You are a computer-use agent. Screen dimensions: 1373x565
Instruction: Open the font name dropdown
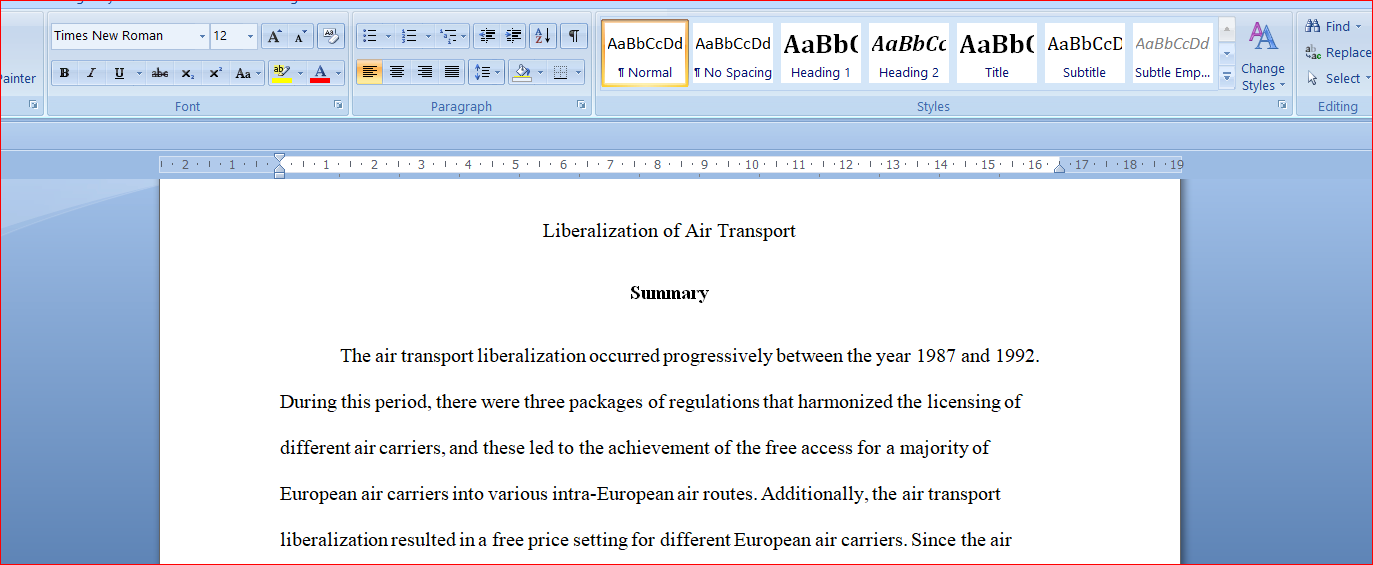point(202,36)
